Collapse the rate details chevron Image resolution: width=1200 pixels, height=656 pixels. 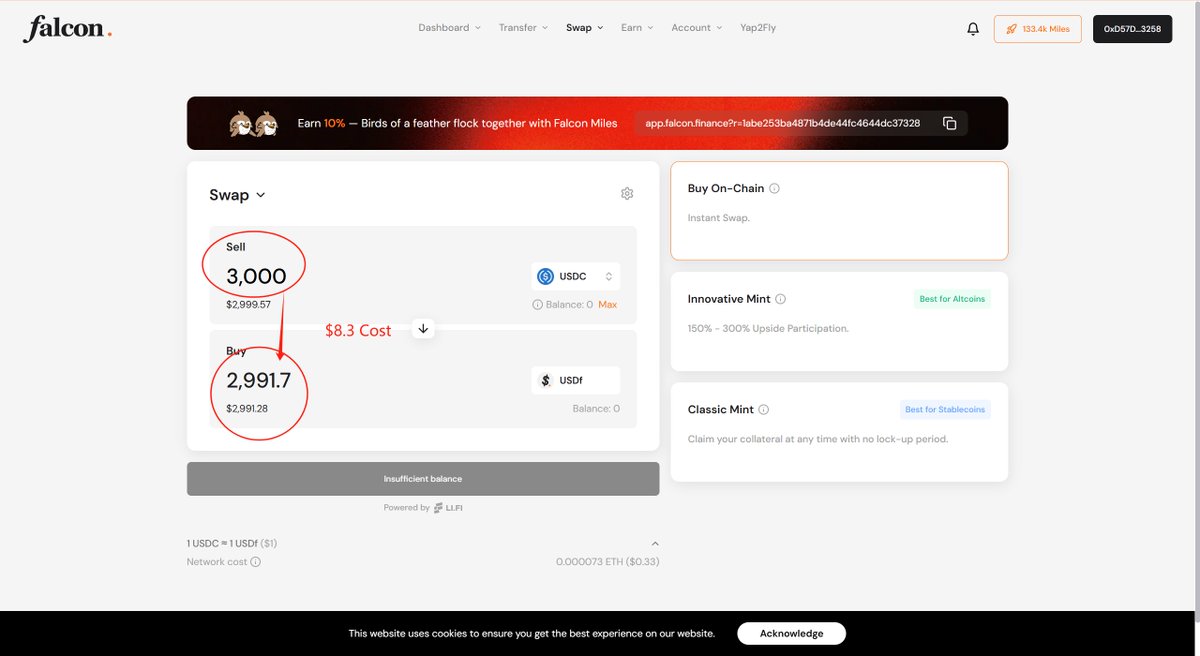point(655,543)
